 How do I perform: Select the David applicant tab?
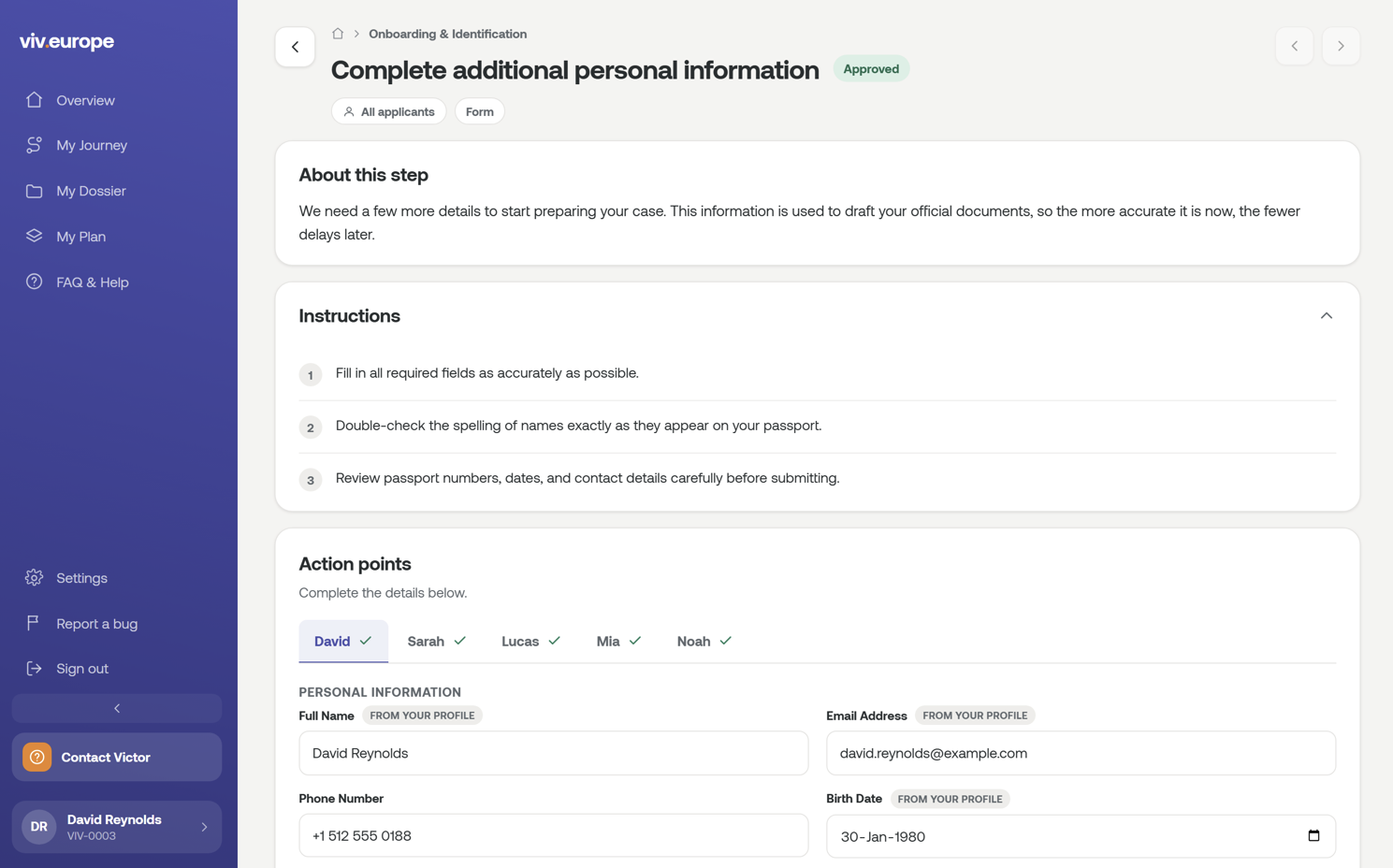tap(343, 641)
